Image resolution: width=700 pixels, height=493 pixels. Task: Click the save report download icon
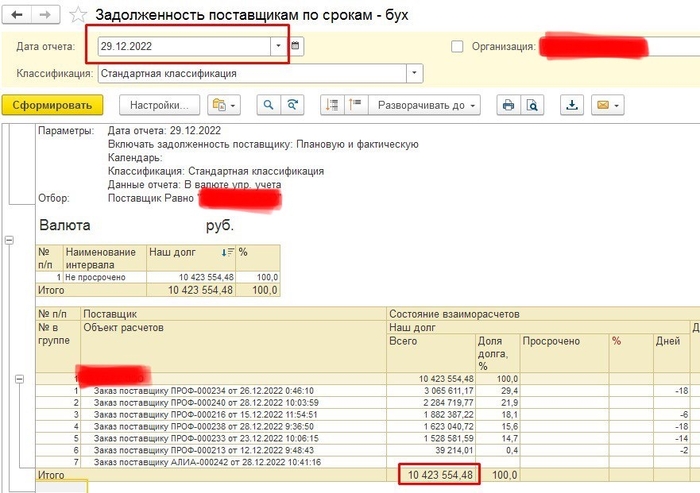[x=572, y=105]
